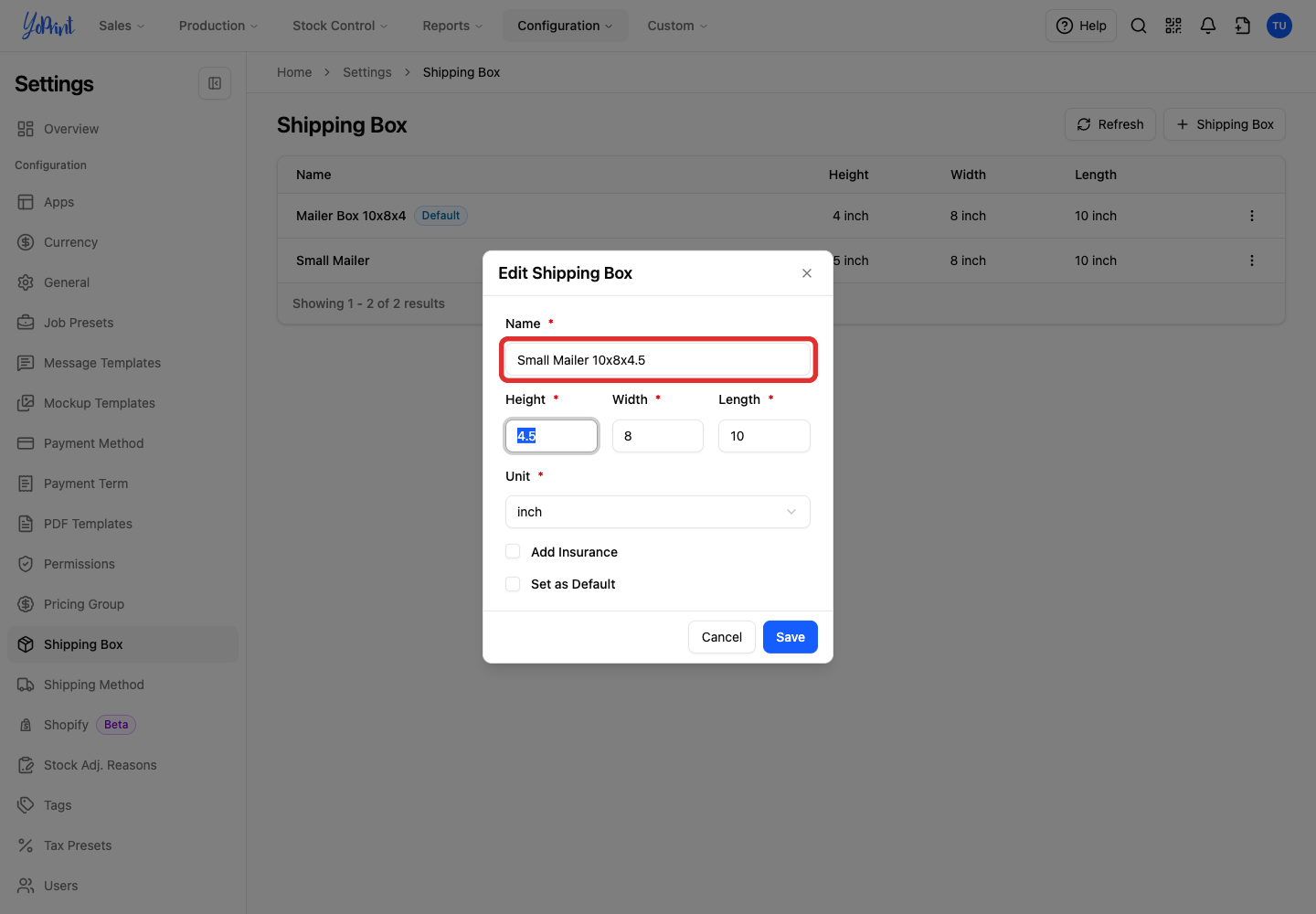
Task: Open Mockup Templates settings
Action: tap(123, 403)
